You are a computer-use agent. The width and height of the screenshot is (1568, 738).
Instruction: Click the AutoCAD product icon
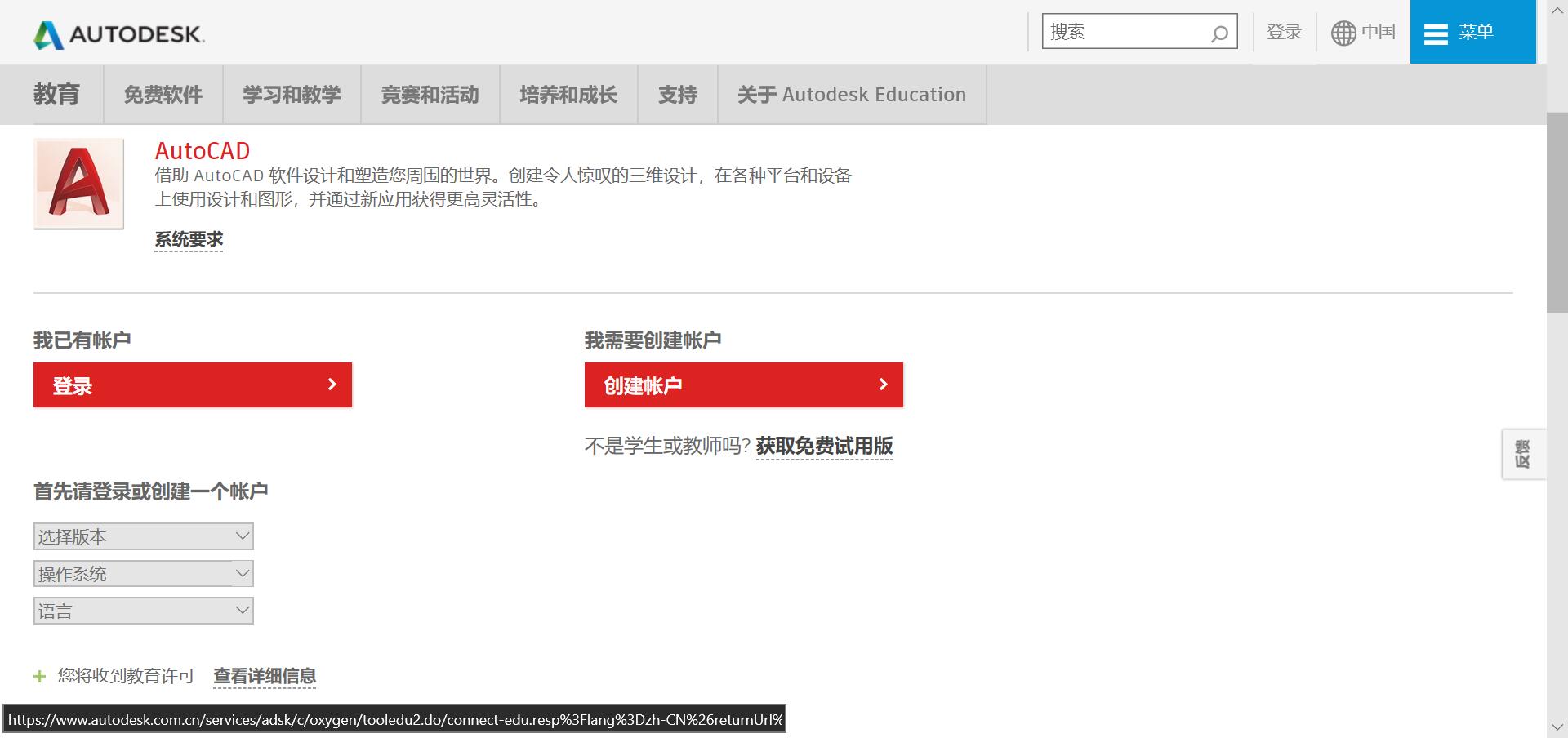pyautogui.click(x=78, y=184)
